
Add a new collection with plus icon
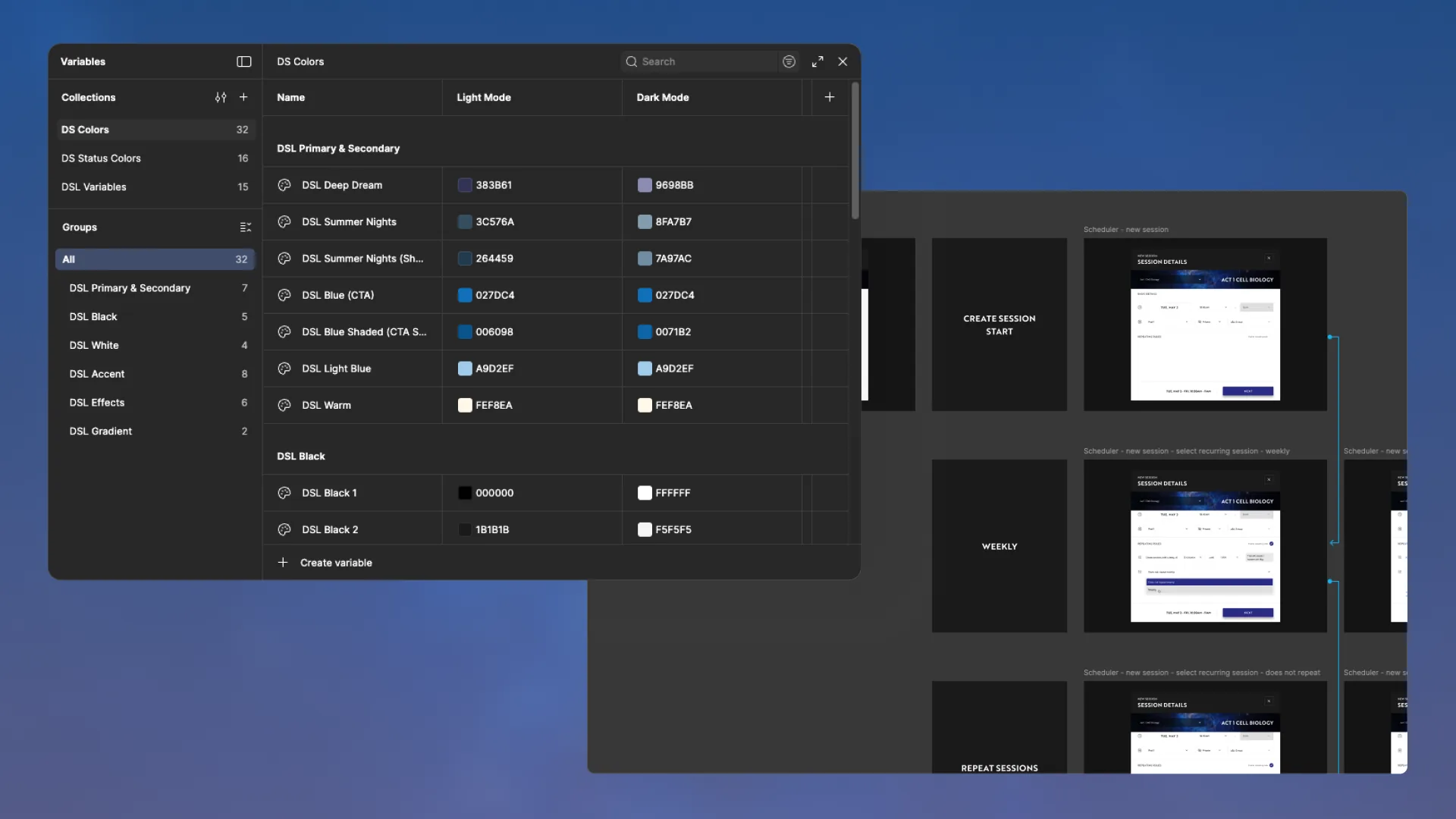pos(243,97)
